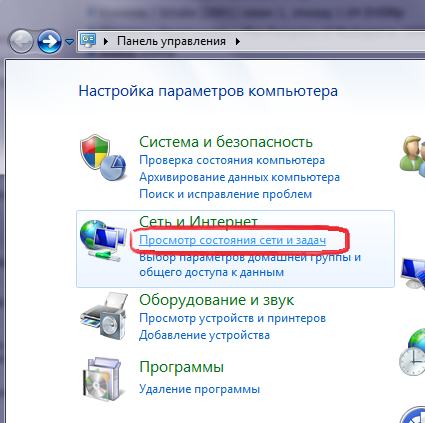Click the grayed back navigation arrow
425x423 pixels.
point(21,42)
